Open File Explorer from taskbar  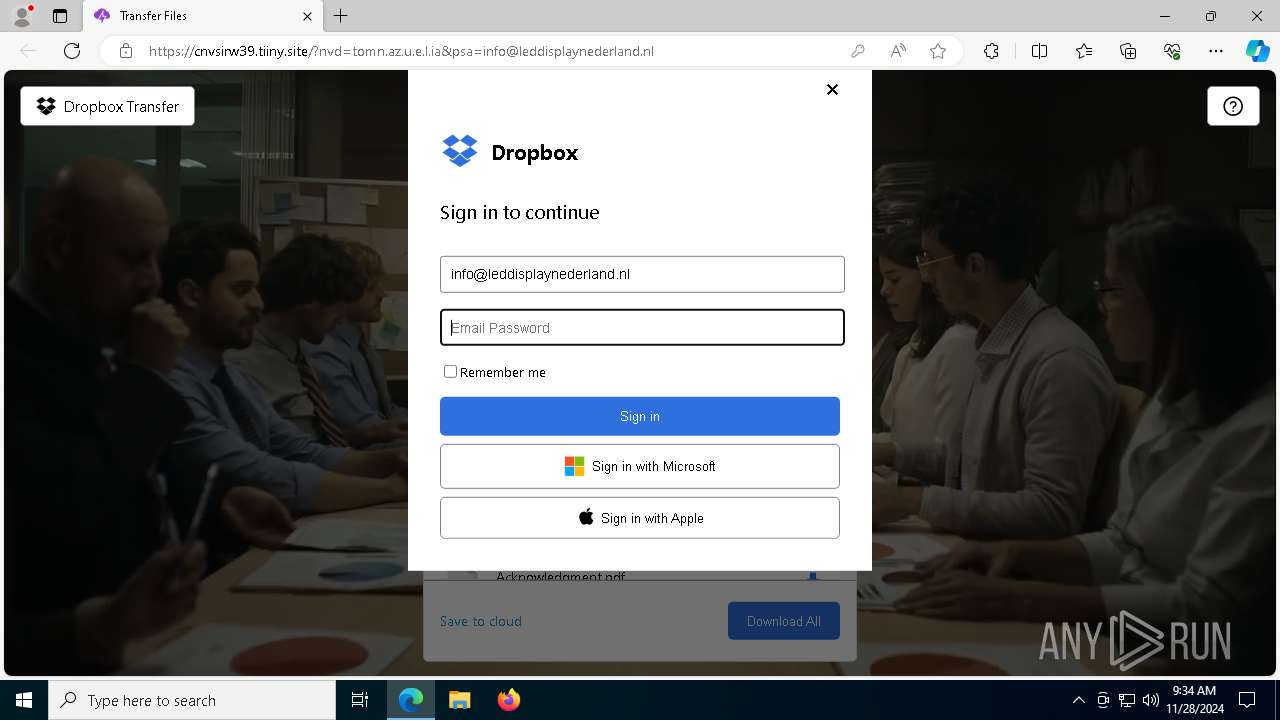point(459,700)
